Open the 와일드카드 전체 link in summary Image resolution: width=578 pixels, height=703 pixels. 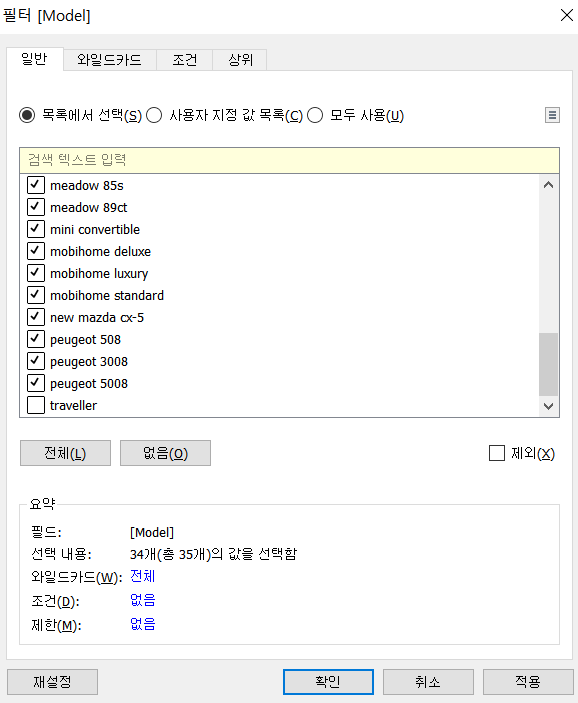tap(143, 576)
